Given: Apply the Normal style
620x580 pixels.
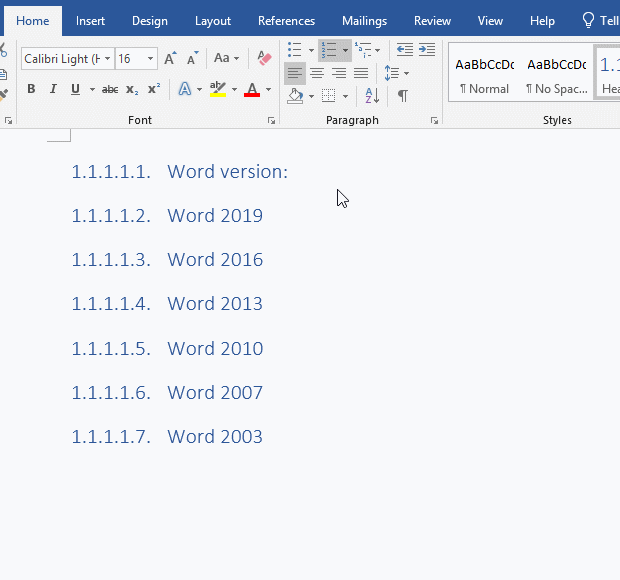Looking at the screenshot, I should point(485,75).
